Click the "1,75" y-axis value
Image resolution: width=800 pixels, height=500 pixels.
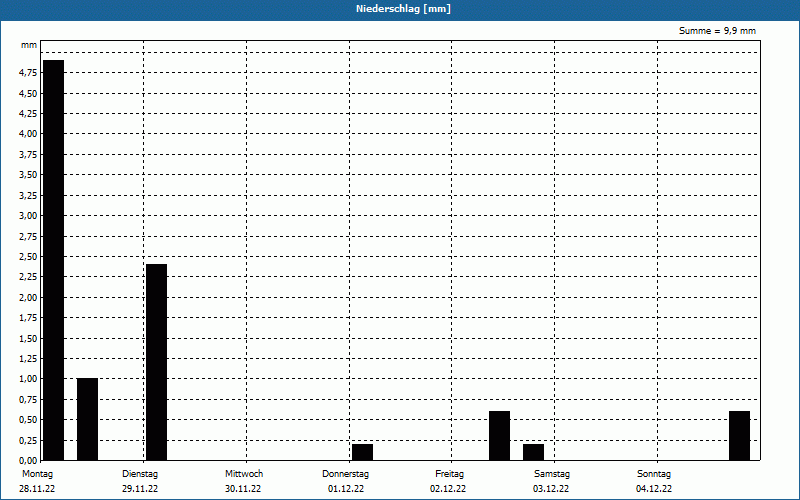point(28,318)
